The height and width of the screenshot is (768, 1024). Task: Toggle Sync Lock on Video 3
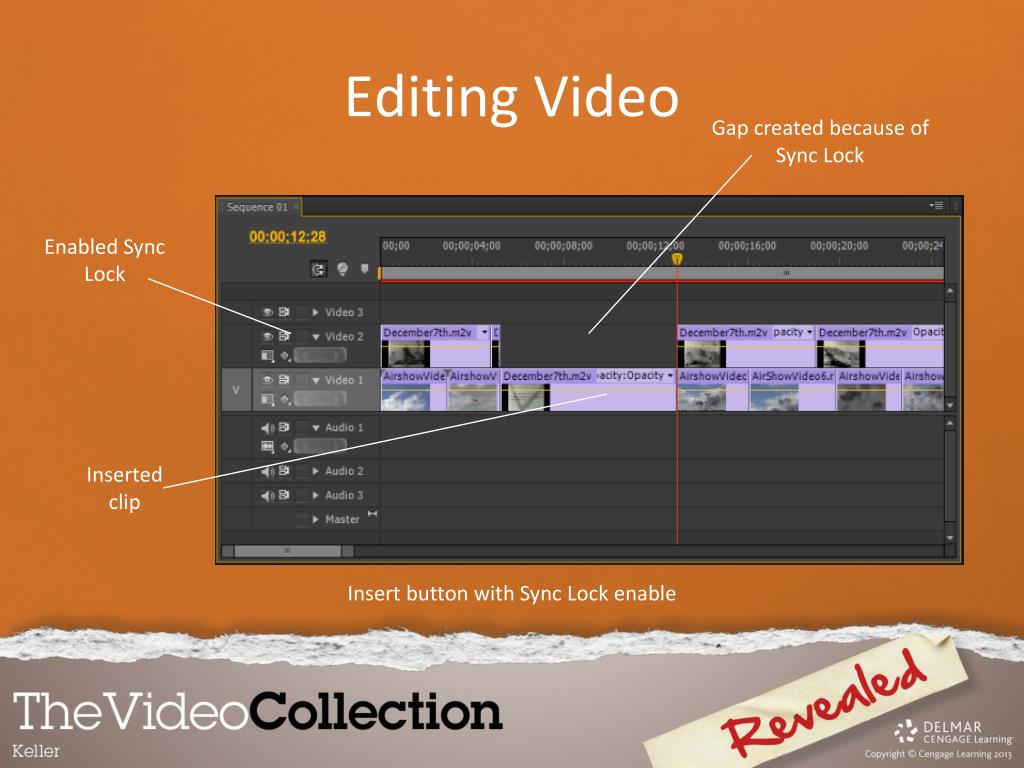(284, 312)
